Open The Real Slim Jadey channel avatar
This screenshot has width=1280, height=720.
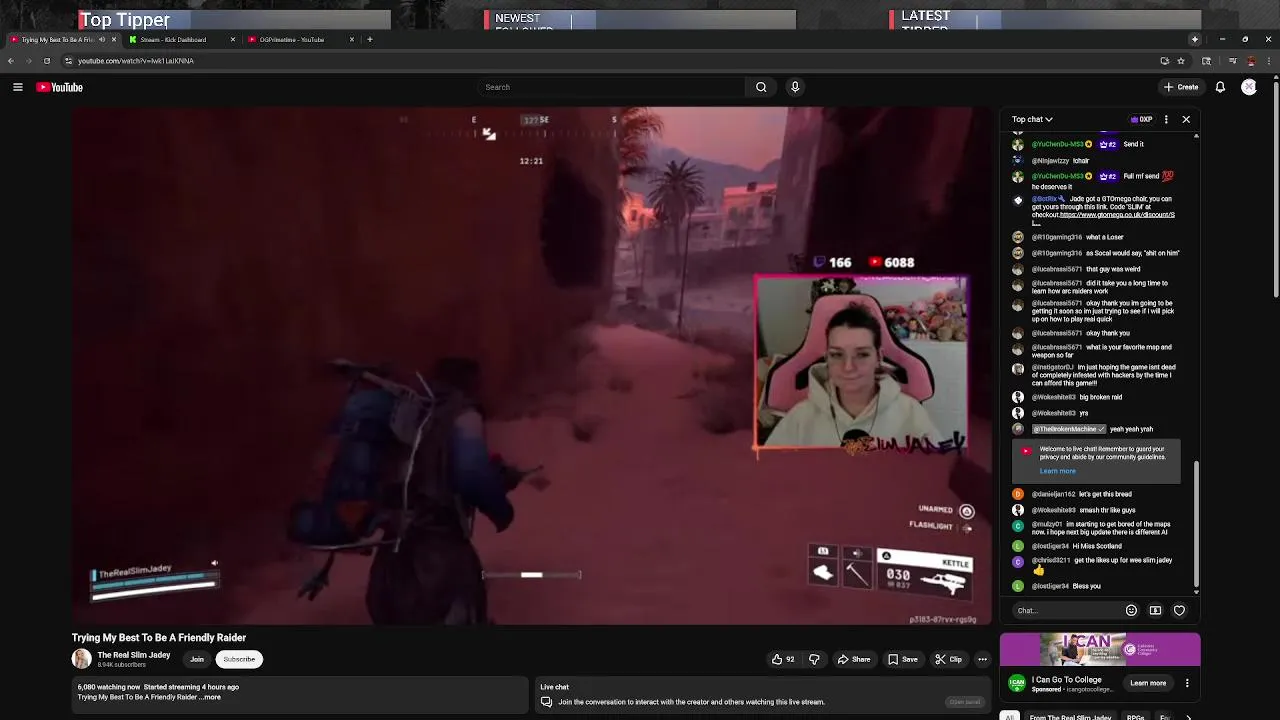[81, 659]
